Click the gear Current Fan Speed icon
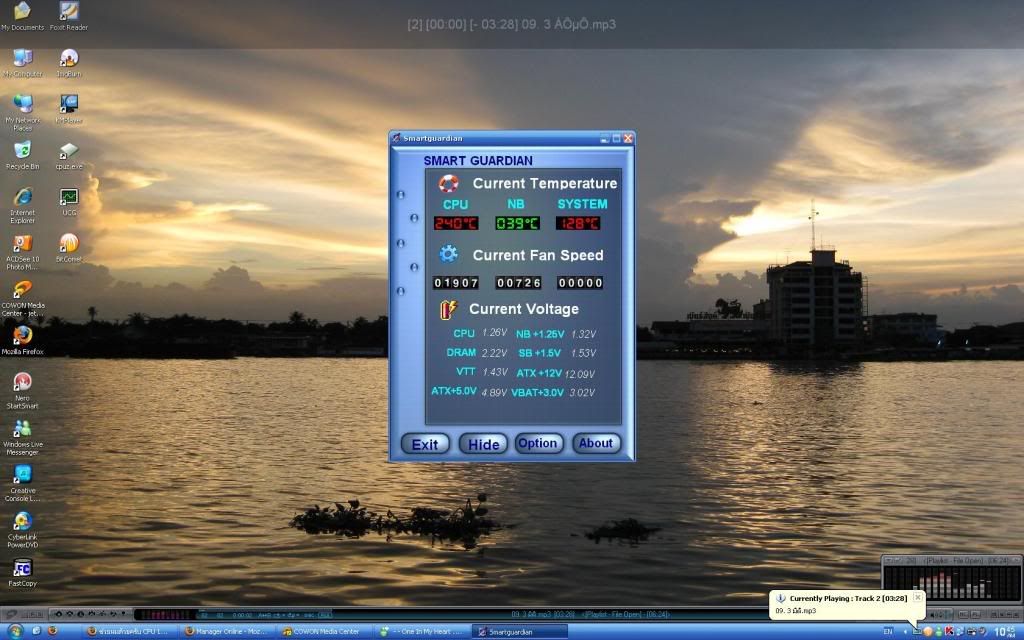This screenshot has height=640, width=1024. pyautogui.click(x=449, y=255)
